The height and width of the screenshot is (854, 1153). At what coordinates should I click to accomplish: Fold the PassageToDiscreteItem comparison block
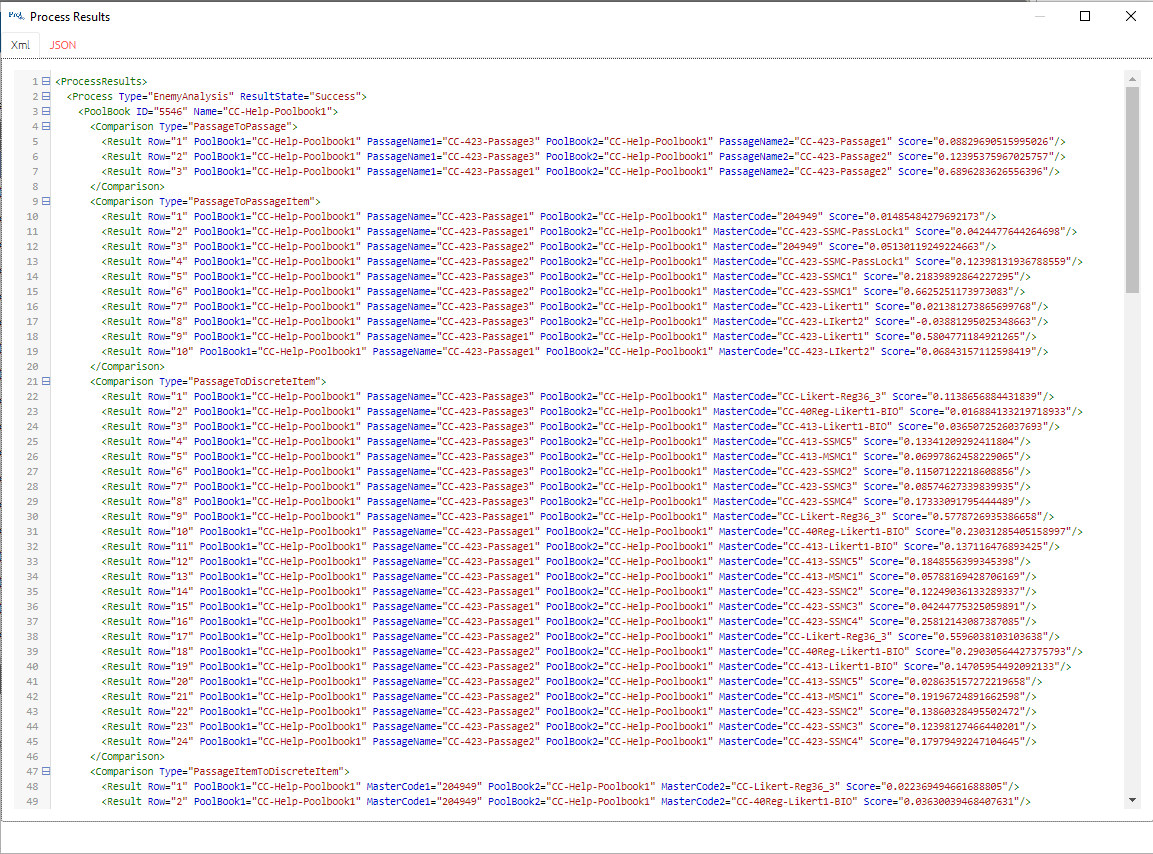pyautogui.click(x=46, y=381)
